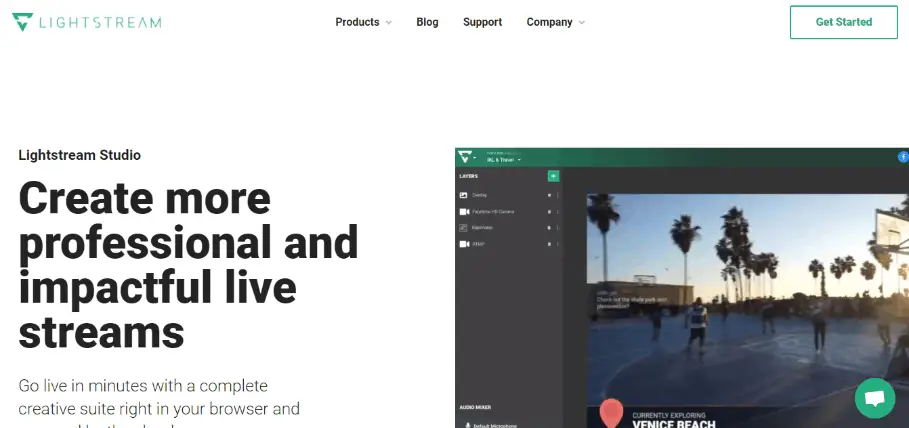The image size is (909, 428).
Task: Toggle visibility of the Overlay layer
Action: (550, 195)
